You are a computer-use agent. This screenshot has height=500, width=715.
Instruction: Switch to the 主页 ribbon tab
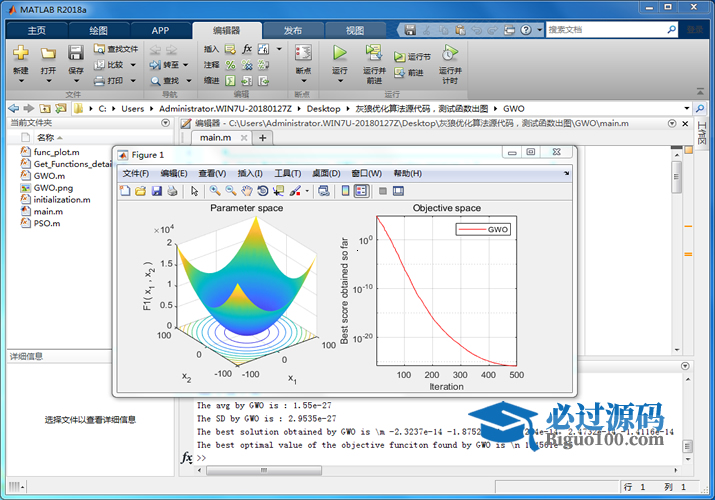(37, 31)
